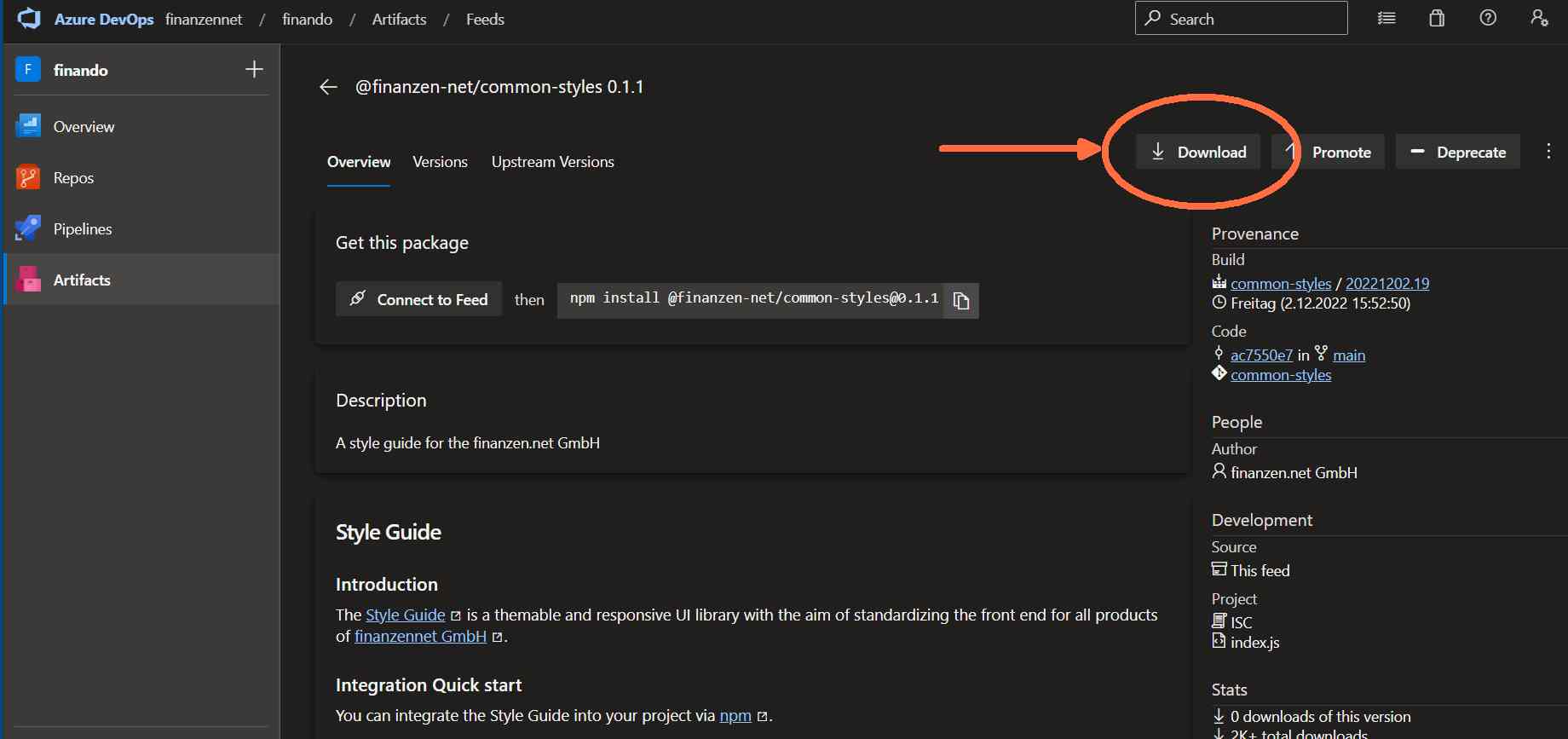
Task: Open the Marketplace shopping bag icon
Action: pos(1437,18)
